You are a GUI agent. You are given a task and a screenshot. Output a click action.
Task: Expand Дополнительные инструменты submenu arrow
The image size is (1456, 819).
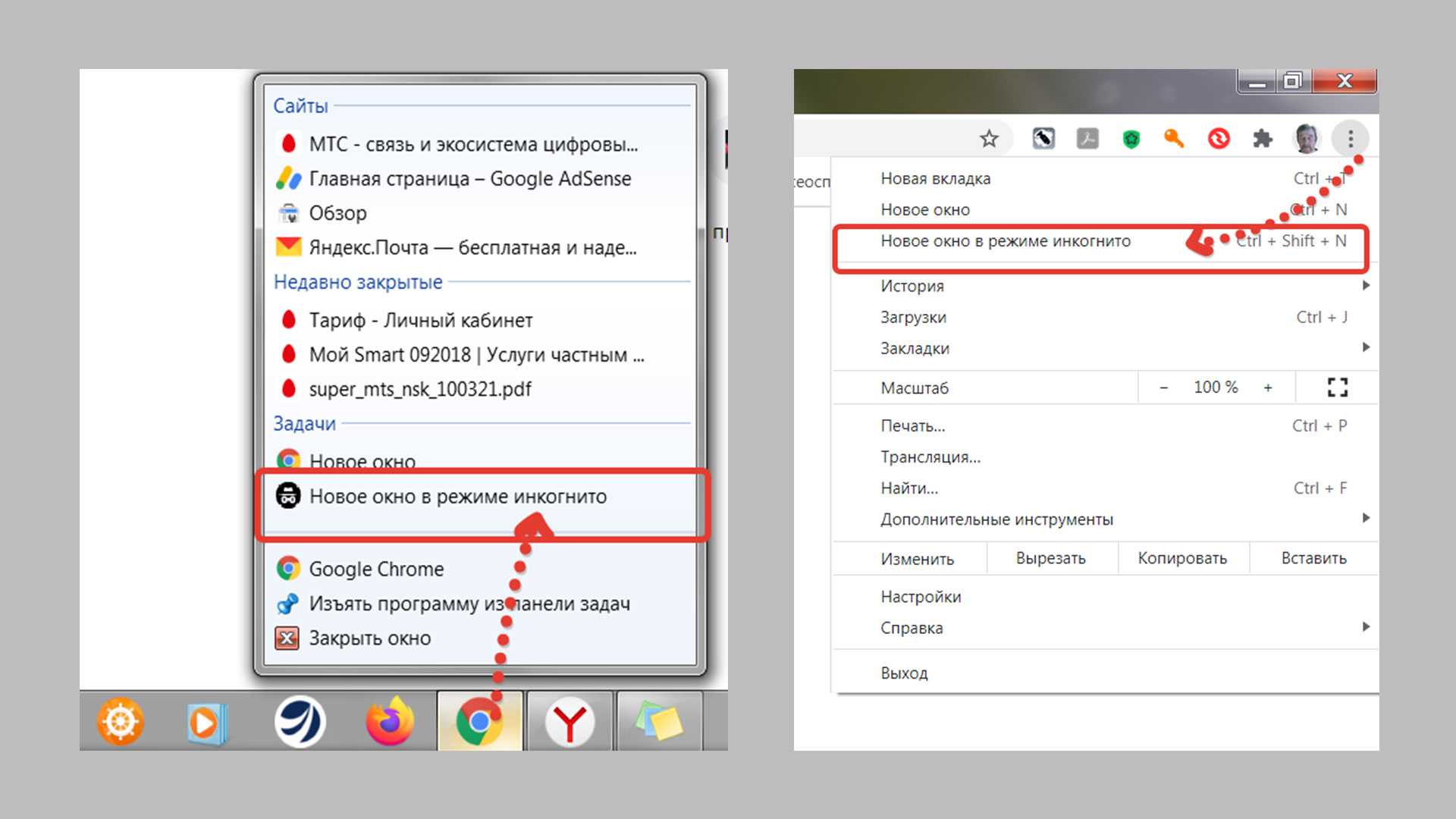point(1366,519)
